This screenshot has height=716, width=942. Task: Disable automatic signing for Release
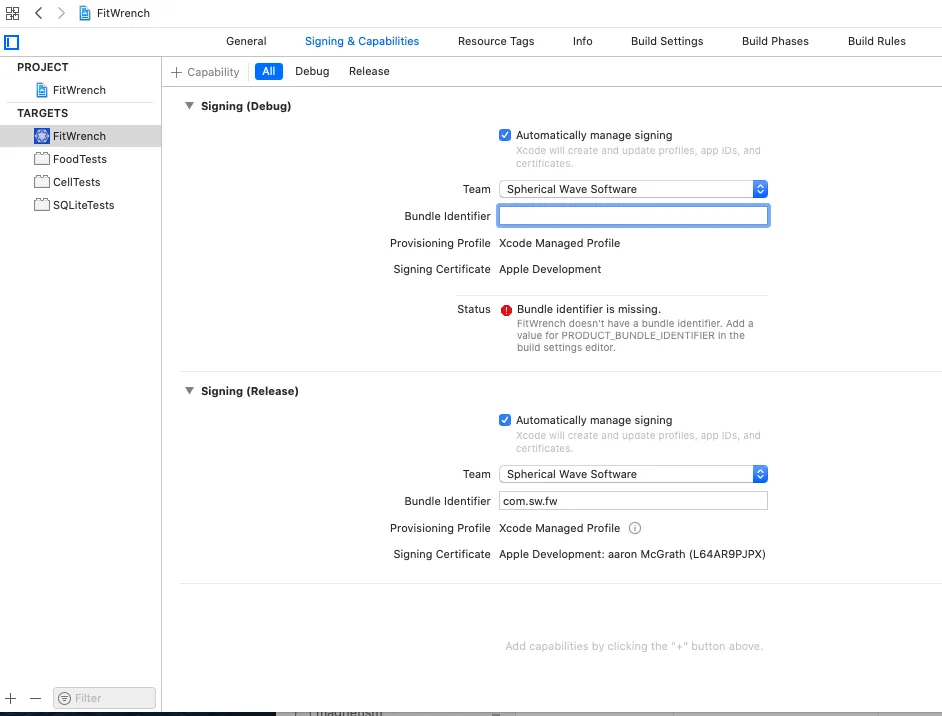pos(505,420)
